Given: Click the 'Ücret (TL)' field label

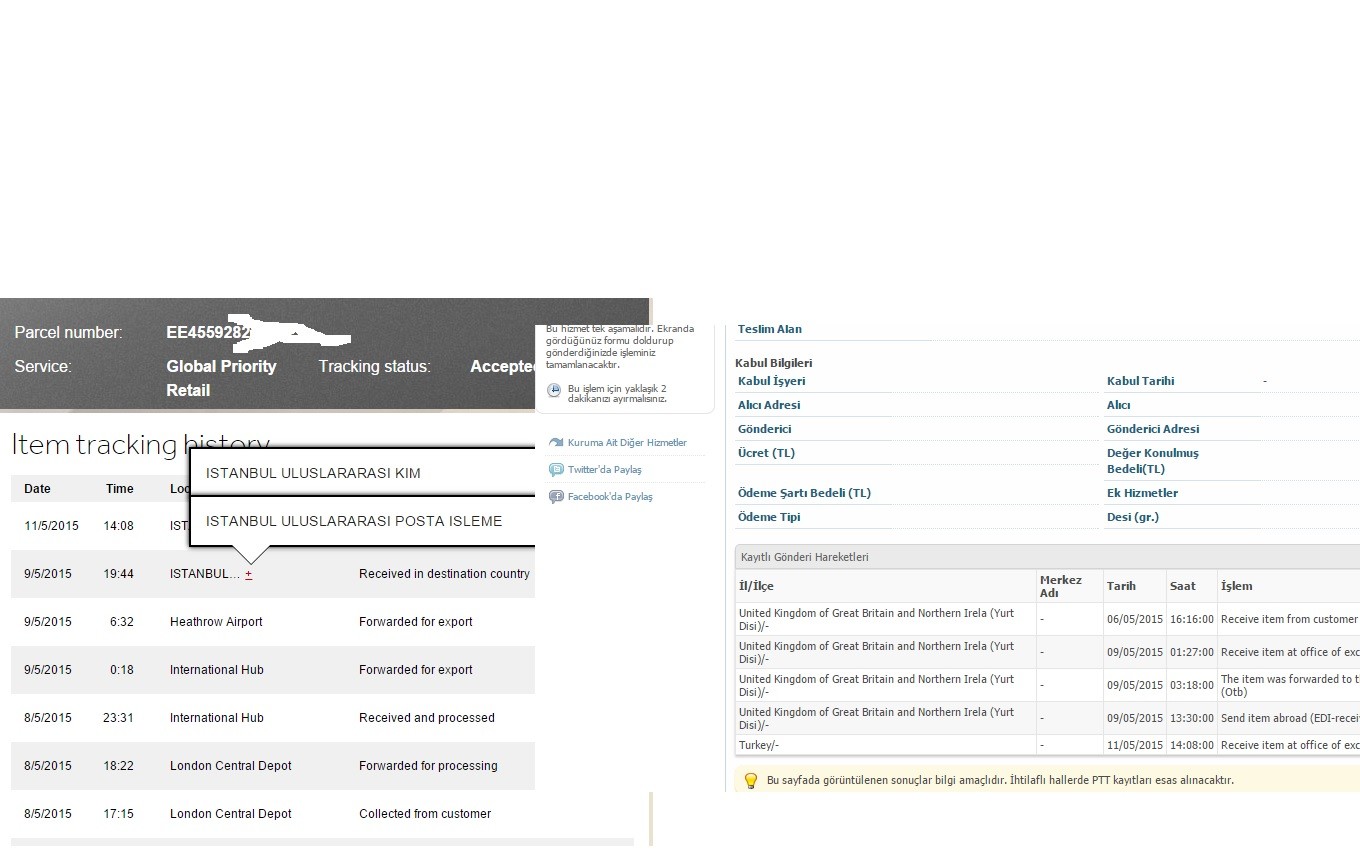Looking at the screenshot, I should (765, 453).
